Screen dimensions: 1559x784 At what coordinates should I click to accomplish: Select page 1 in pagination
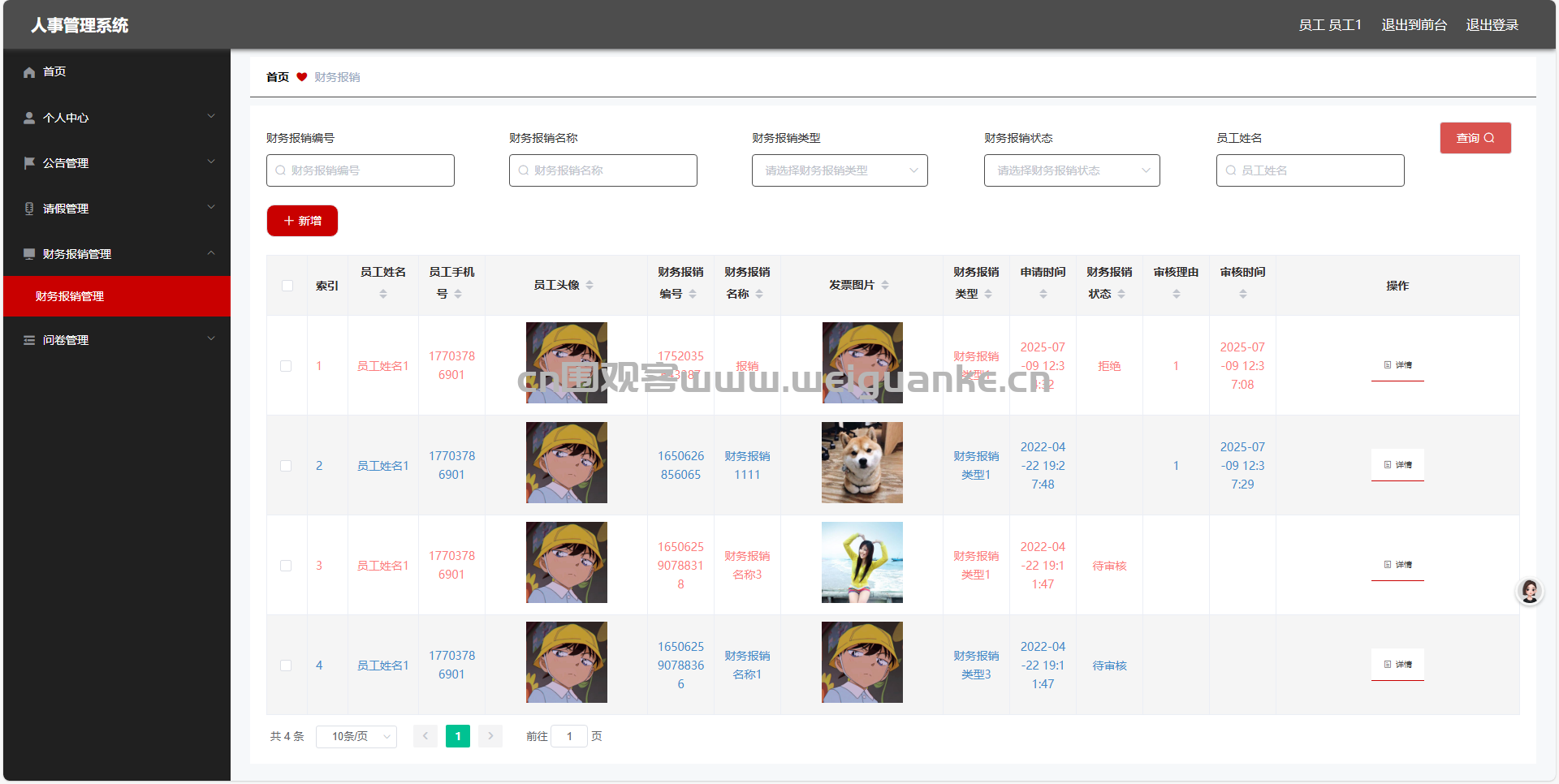458,736
